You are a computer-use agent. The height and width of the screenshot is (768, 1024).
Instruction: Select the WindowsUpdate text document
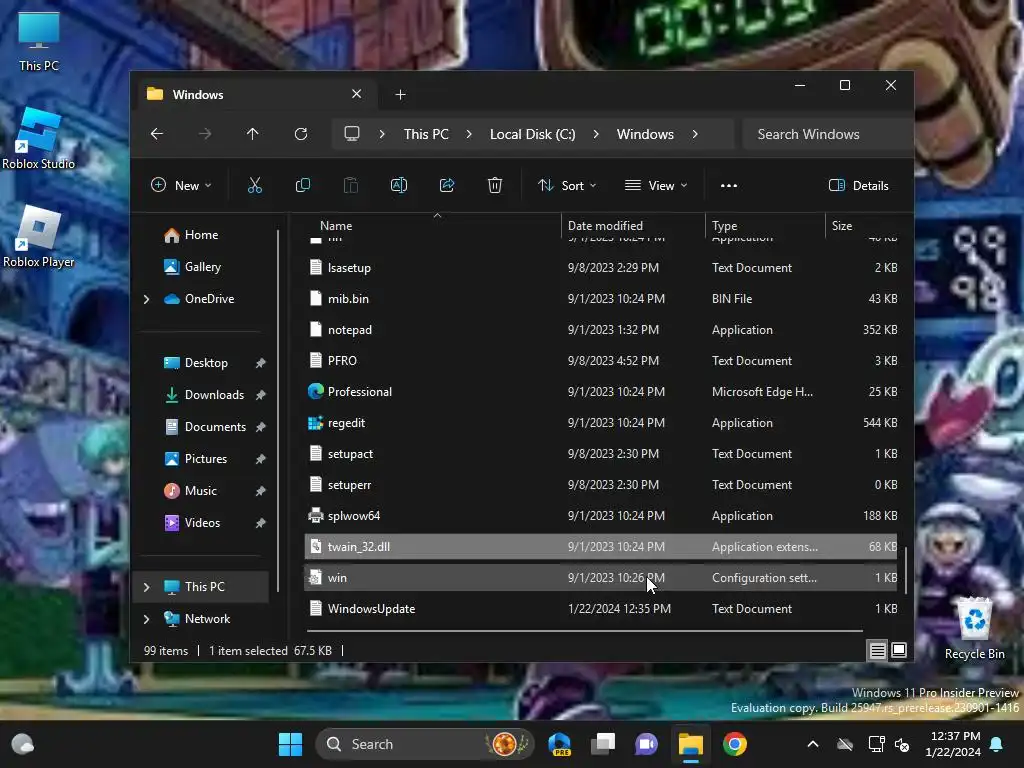pos(601,609)
